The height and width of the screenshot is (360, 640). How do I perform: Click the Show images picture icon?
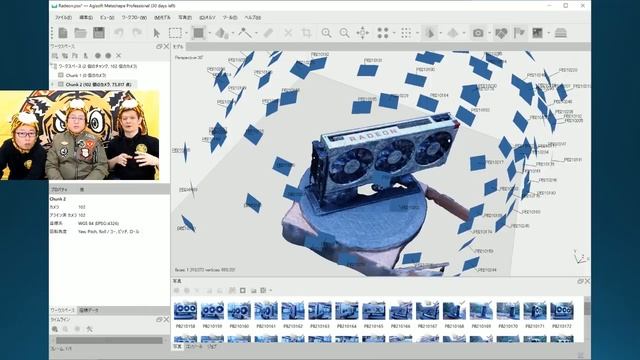click(x=537, y=33)
